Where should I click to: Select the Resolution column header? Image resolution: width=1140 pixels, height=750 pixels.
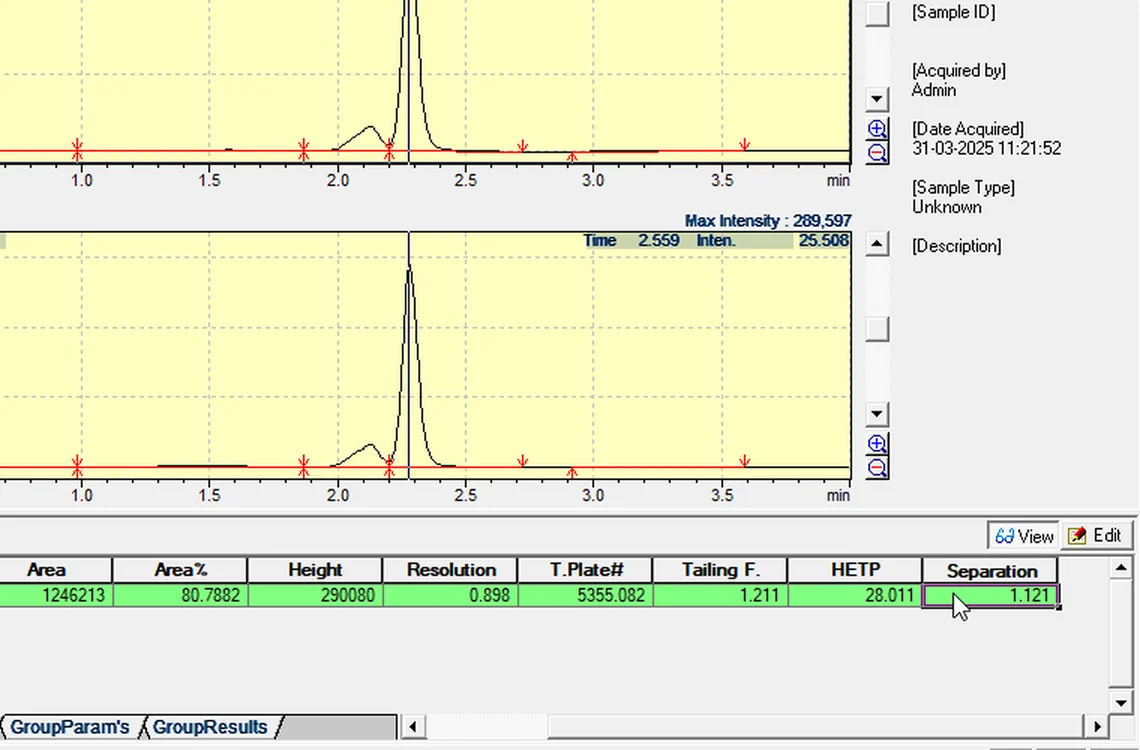click(451, 570)
